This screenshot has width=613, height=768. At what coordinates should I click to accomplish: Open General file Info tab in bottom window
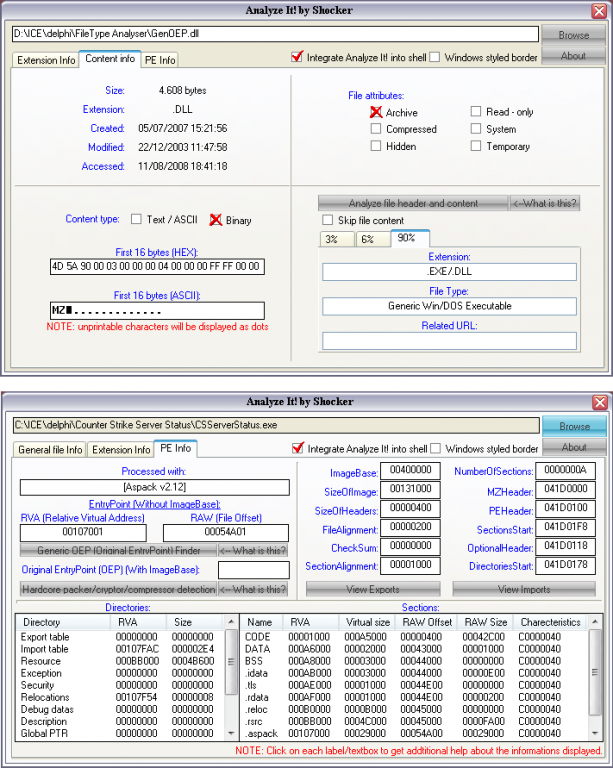click(50, 450)
